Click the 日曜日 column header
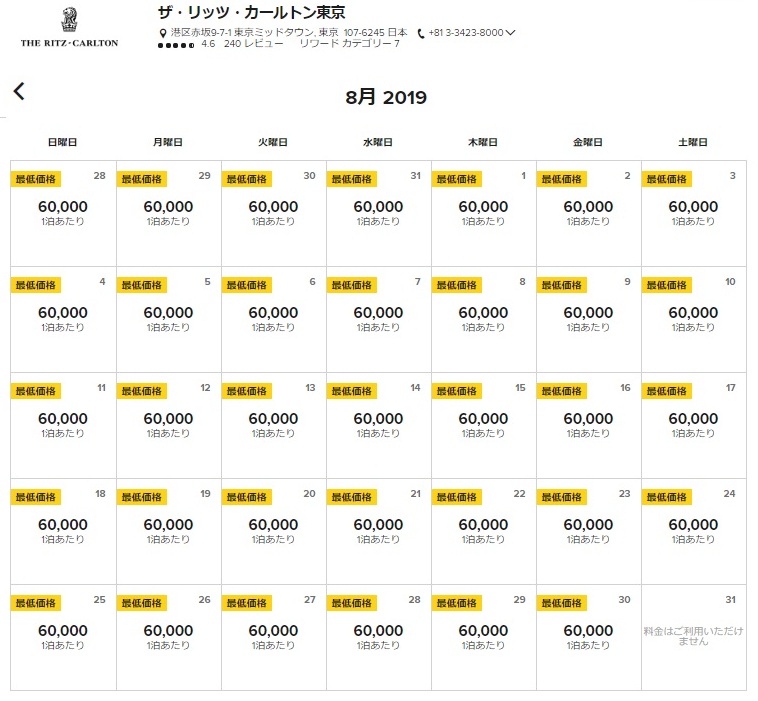Image resolution: width=758 pixels, height=701 pixels. pyautogui.click(x=62, y=142)
